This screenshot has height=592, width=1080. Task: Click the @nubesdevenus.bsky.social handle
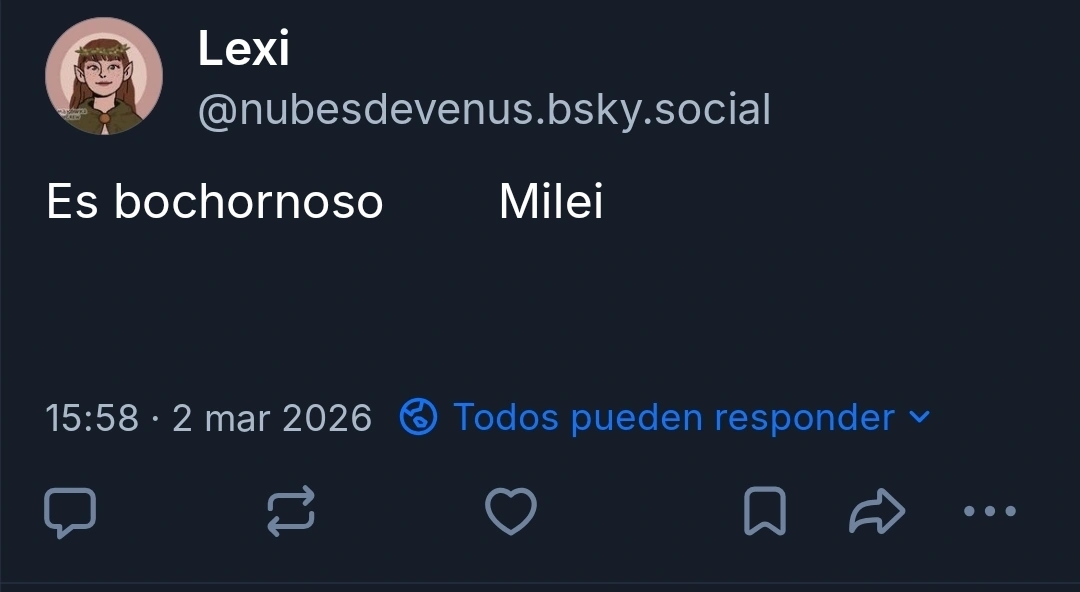484,109
